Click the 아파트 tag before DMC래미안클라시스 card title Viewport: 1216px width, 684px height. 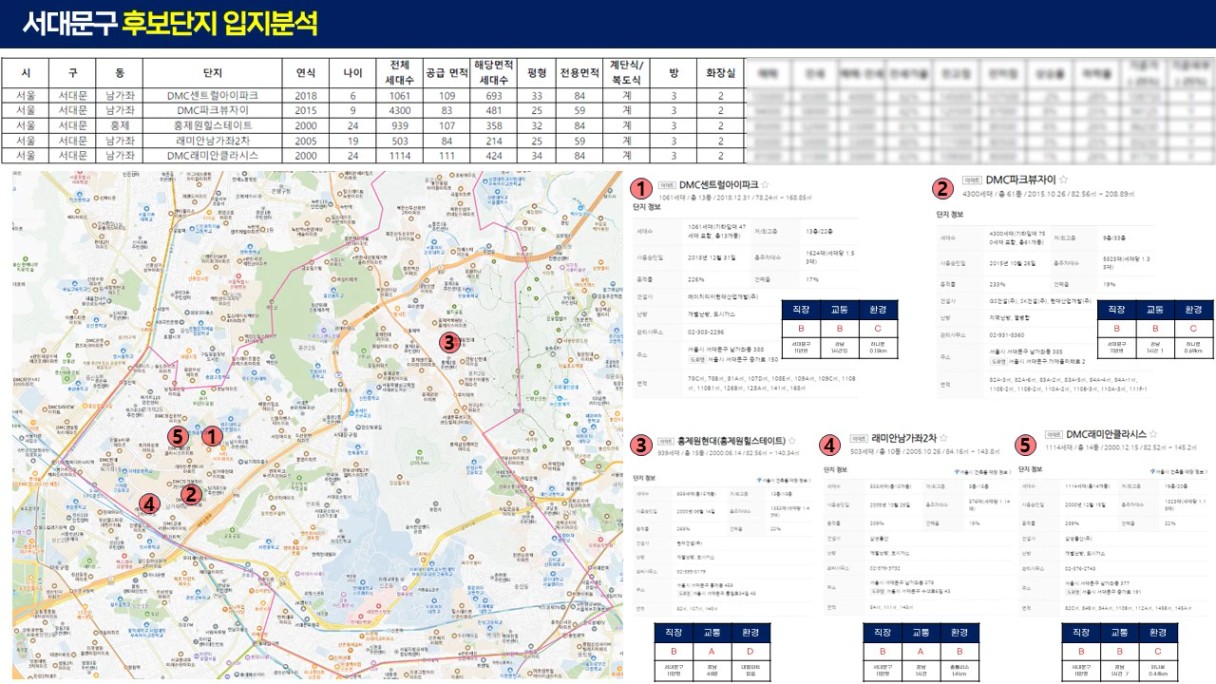1053,435
